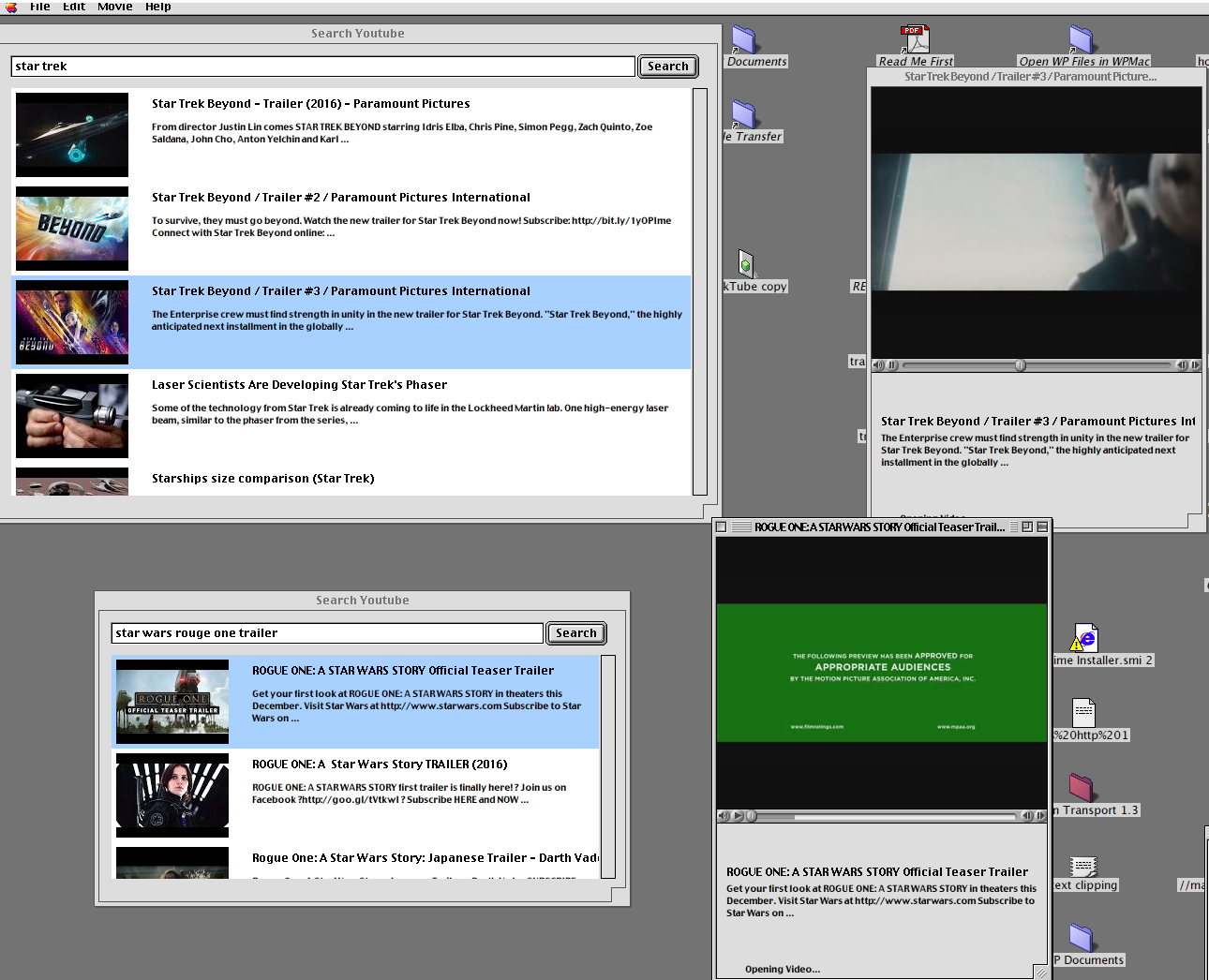Viewport: 1209px width, 980px height.
Task: Click 'Star Trek Beyond - Trailer (2016) - Paramount Pictures' title
Action: tap(311, 104)
